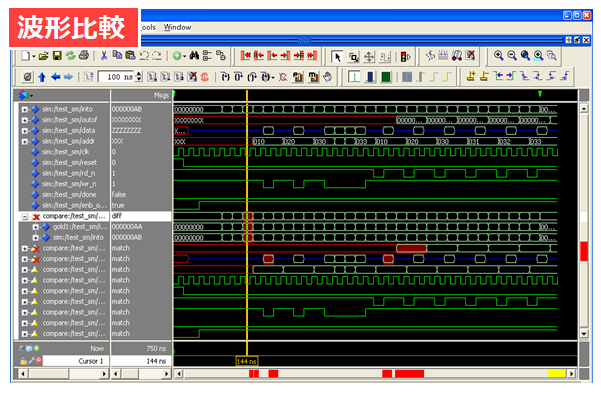Expand the gold1:/test_sm signal row
This screenshot has width=601, height=396.
pos(36,227)
